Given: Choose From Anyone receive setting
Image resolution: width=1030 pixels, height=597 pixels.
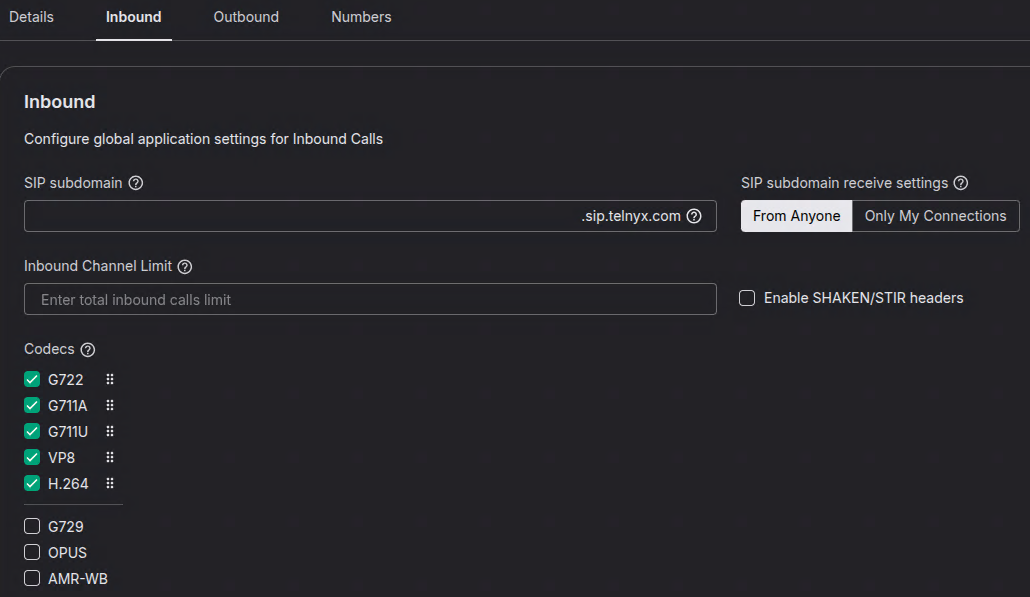Looking at the screenshot, I should (796, 216).
